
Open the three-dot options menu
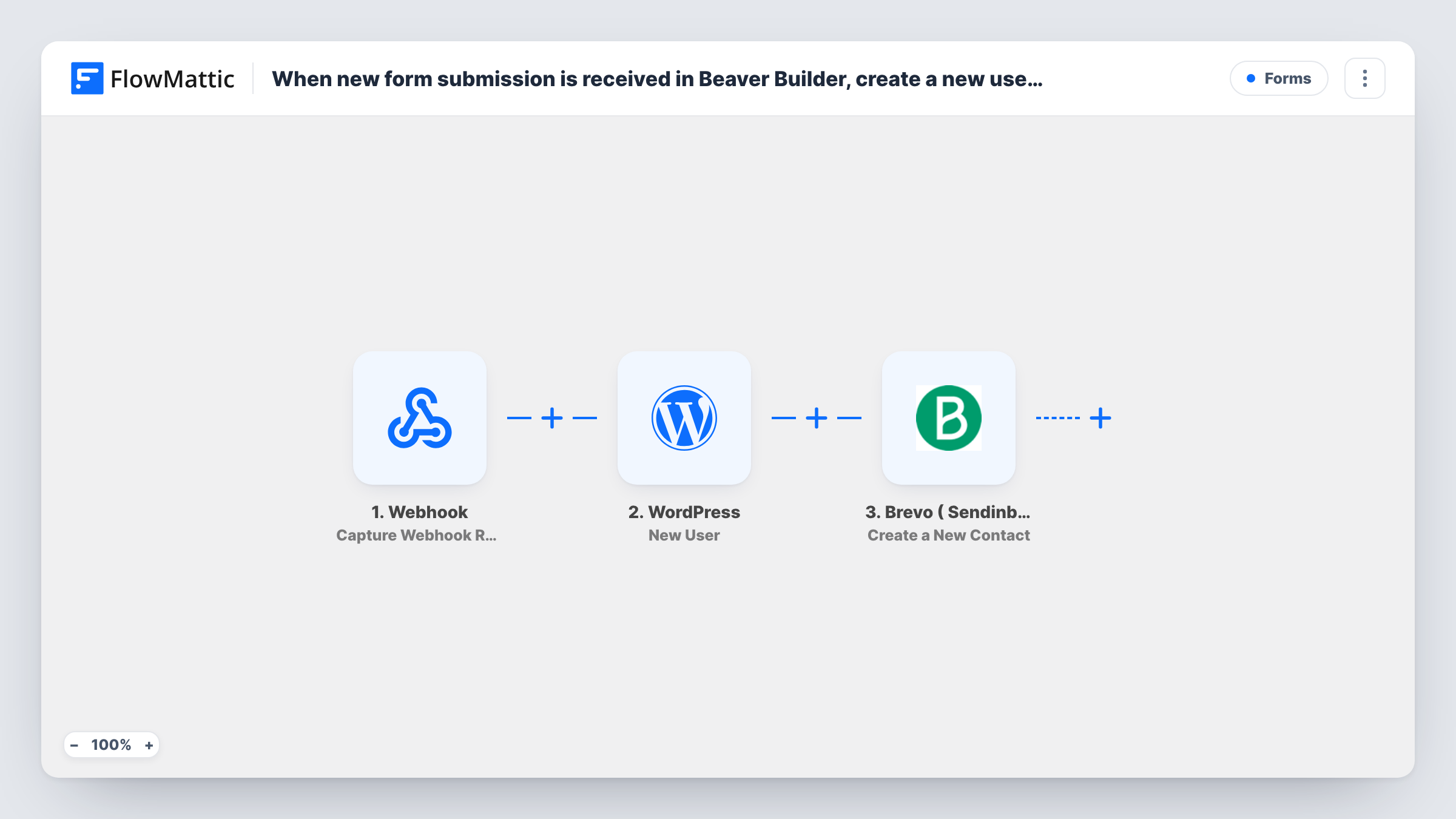point(1365,78)
